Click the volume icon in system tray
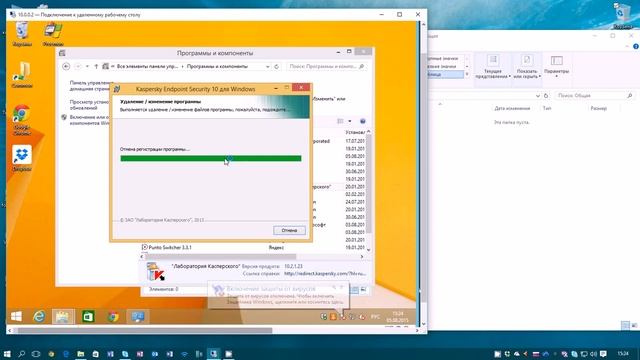Image resolution: width=640 pixels, height=360 pixels. tap(593, 354)
